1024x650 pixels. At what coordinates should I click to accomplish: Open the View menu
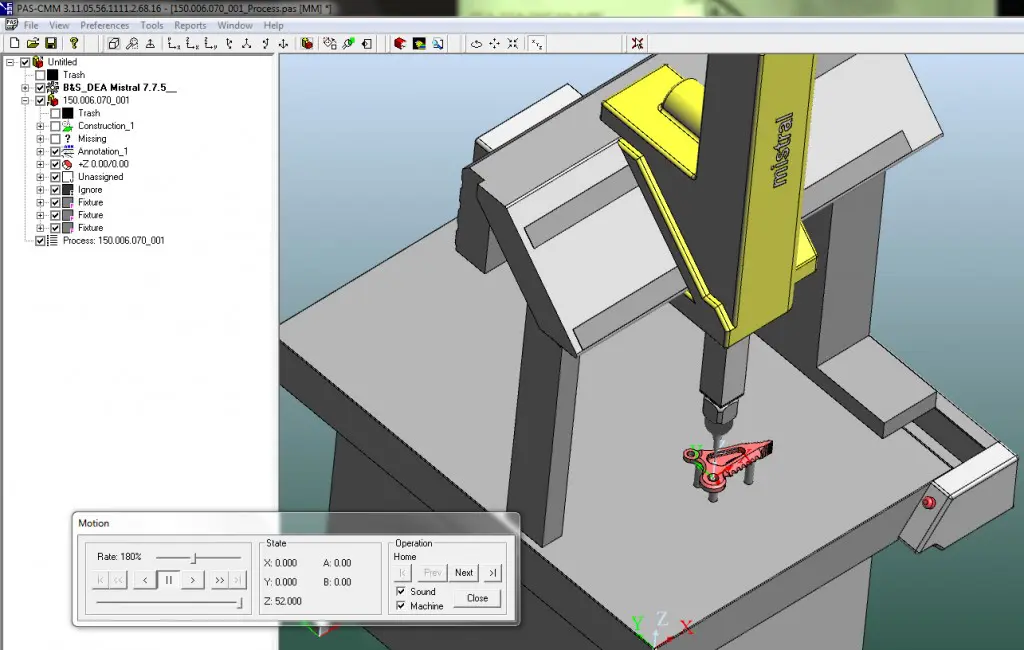(59, 25)
